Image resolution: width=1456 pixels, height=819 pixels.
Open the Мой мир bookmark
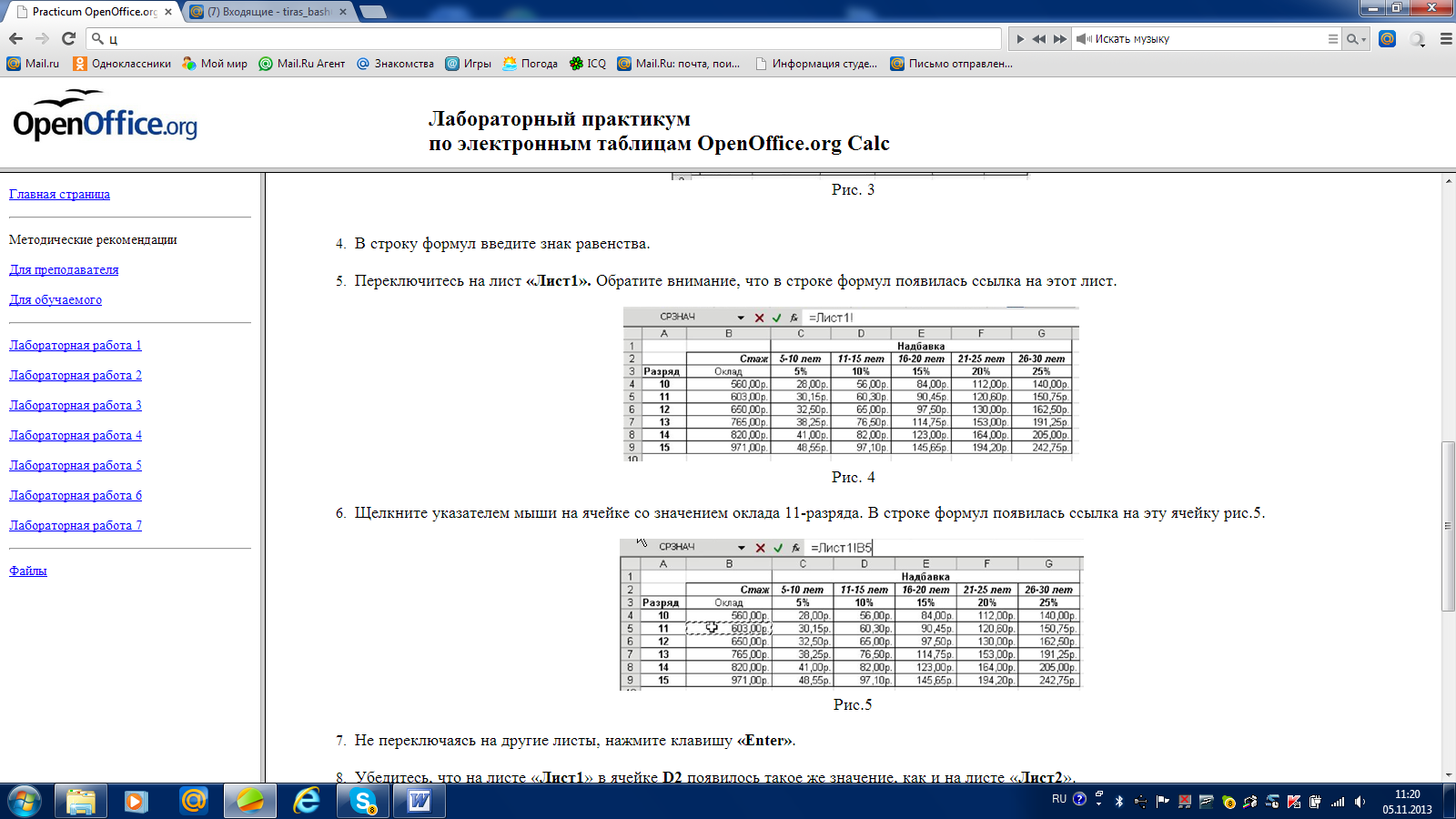point(215,64)
